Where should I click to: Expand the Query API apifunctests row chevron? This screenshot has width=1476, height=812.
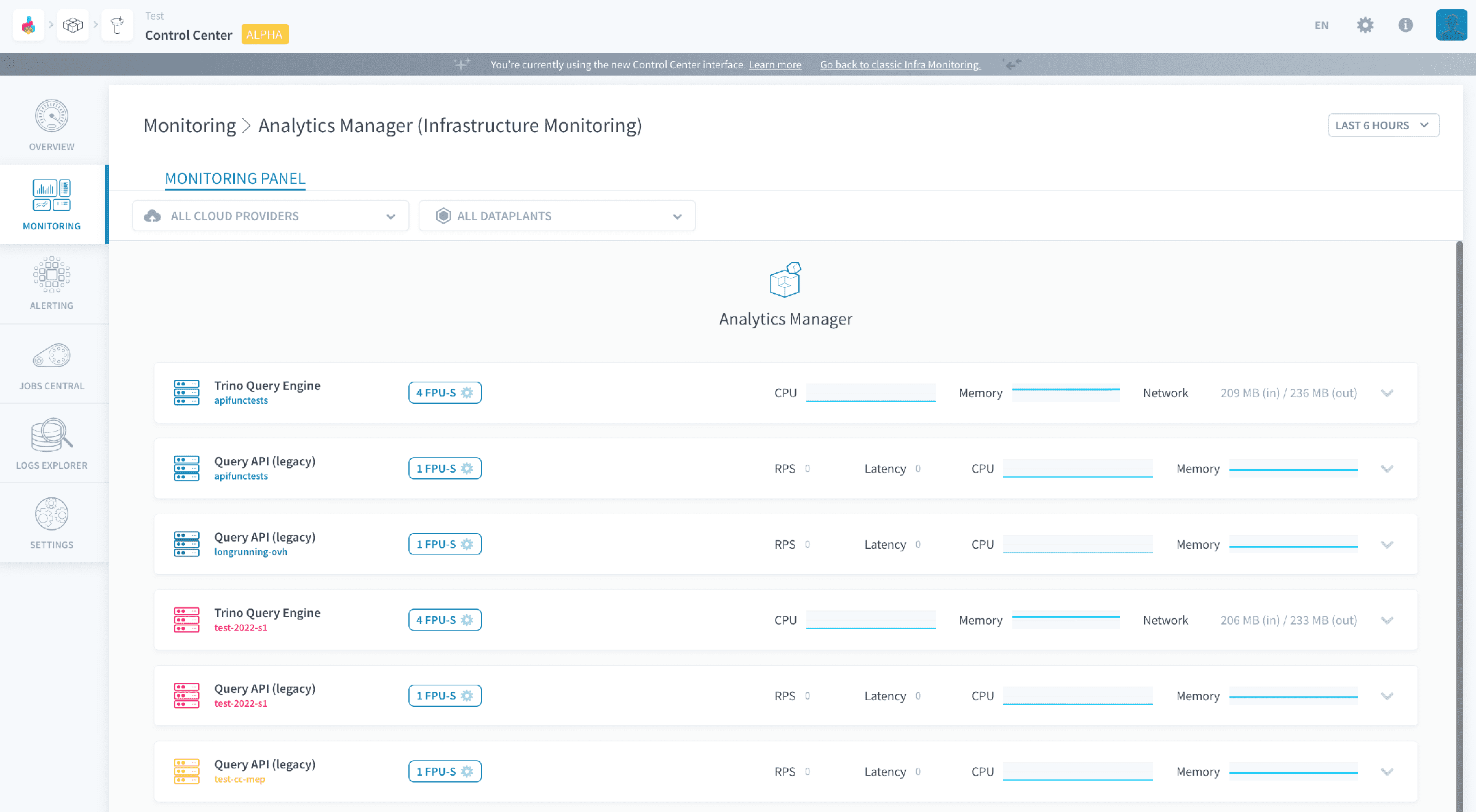[1387, 468]
